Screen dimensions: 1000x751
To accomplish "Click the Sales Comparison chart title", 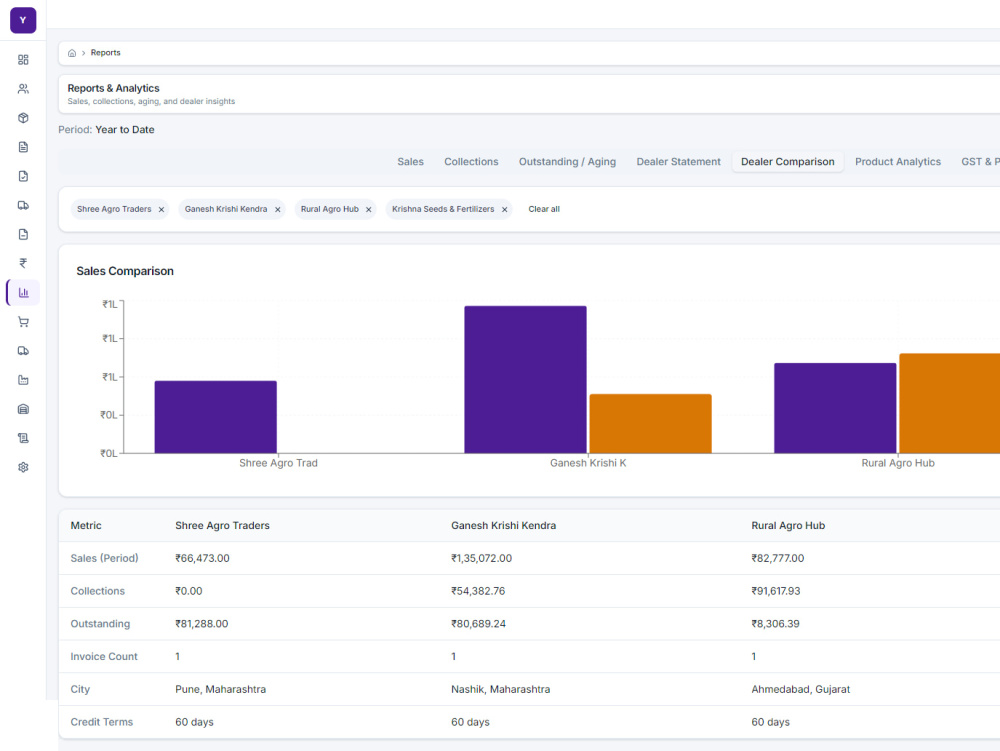I will pyautogui.click(x=125, y=271).
